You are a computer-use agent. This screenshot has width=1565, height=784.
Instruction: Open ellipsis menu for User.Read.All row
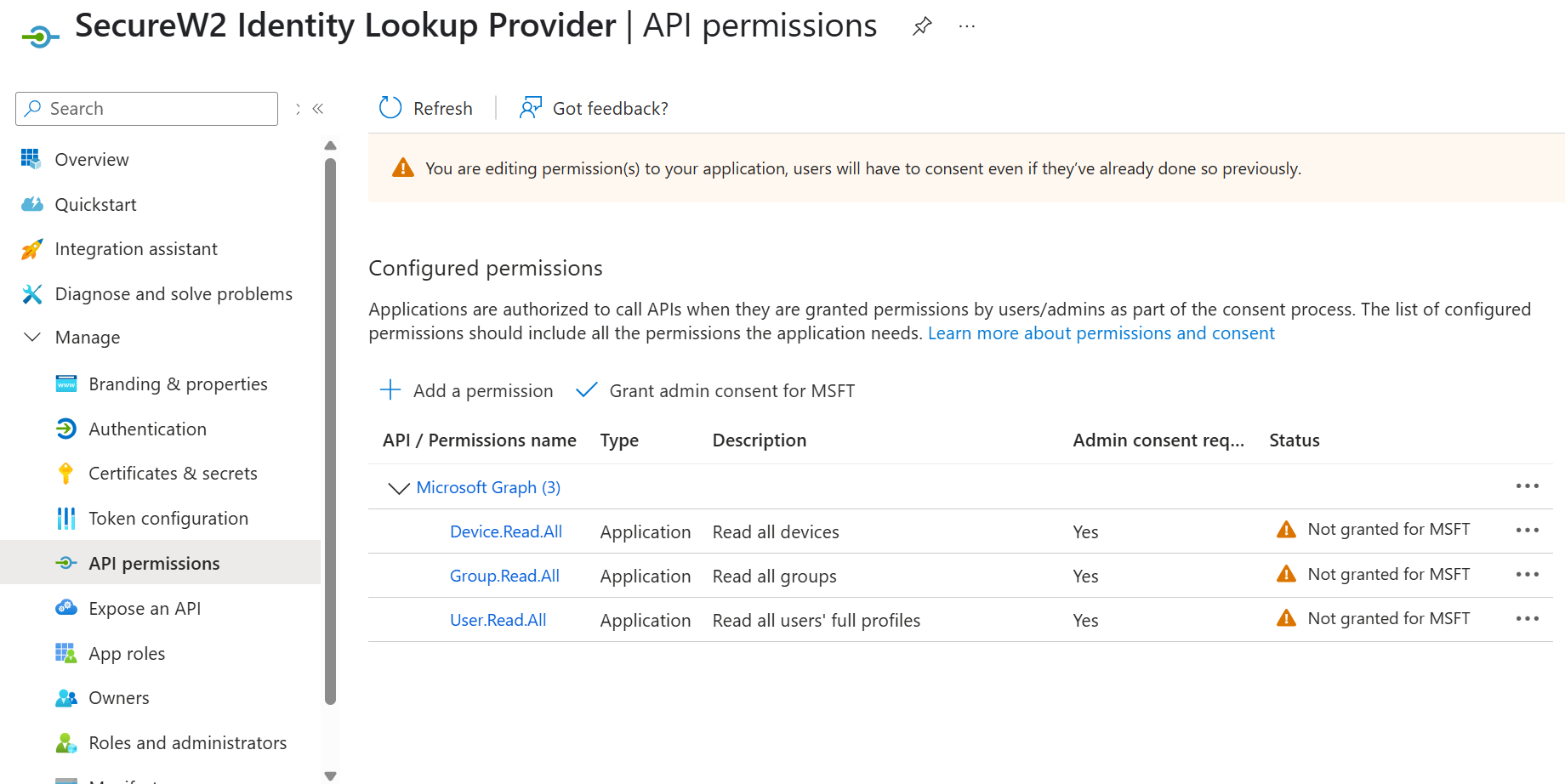pyautogui.click(x=1527, y=619)
